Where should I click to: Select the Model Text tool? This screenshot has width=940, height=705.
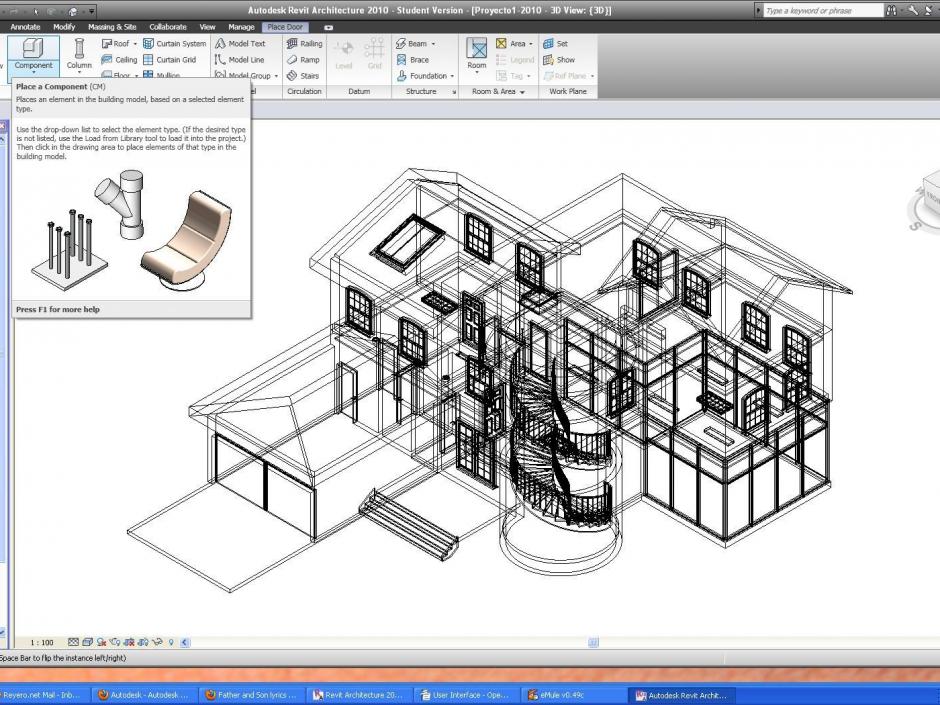[240, 44]
